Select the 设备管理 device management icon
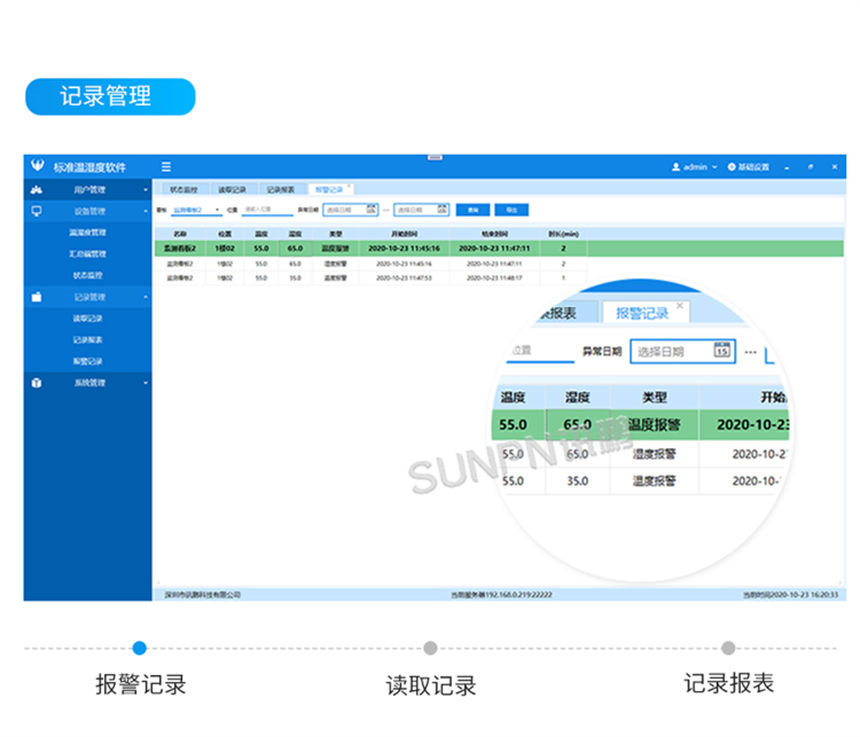The height and width of the screenshot is (737, 860). tap(38, 211)
